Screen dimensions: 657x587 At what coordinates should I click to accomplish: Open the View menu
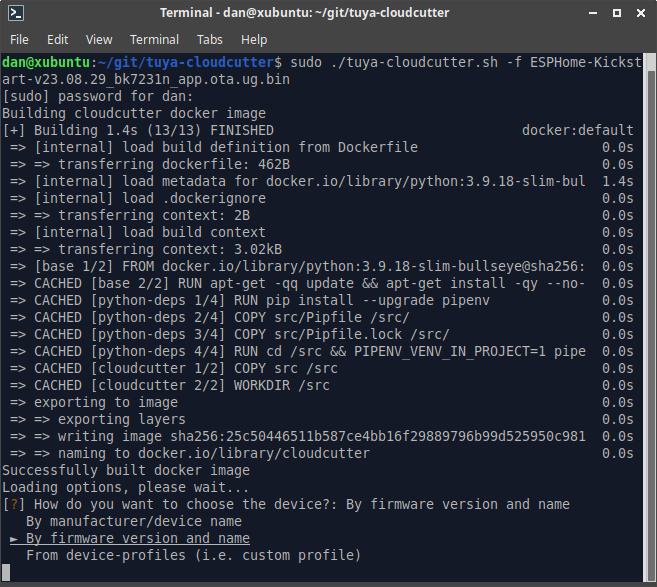point(99,40)
